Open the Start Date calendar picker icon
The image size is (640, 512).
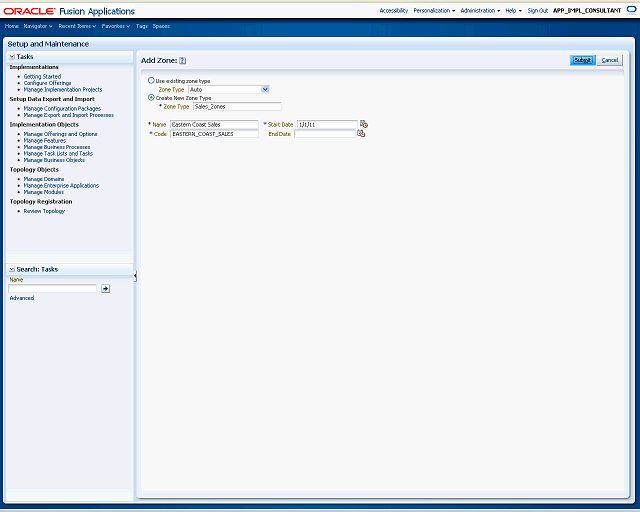pyautogui.click(x=364, y=124)
